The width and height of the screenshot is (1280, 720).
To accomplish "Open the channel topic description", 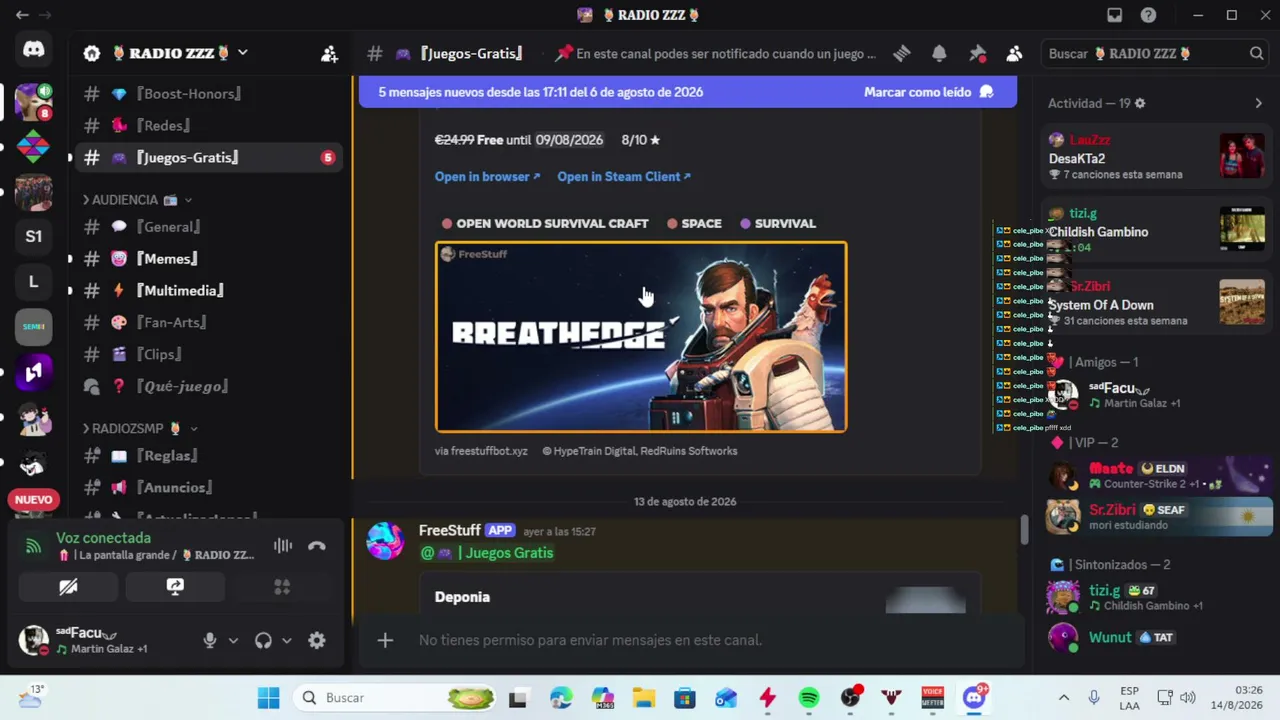I will [x=715, y=54].
